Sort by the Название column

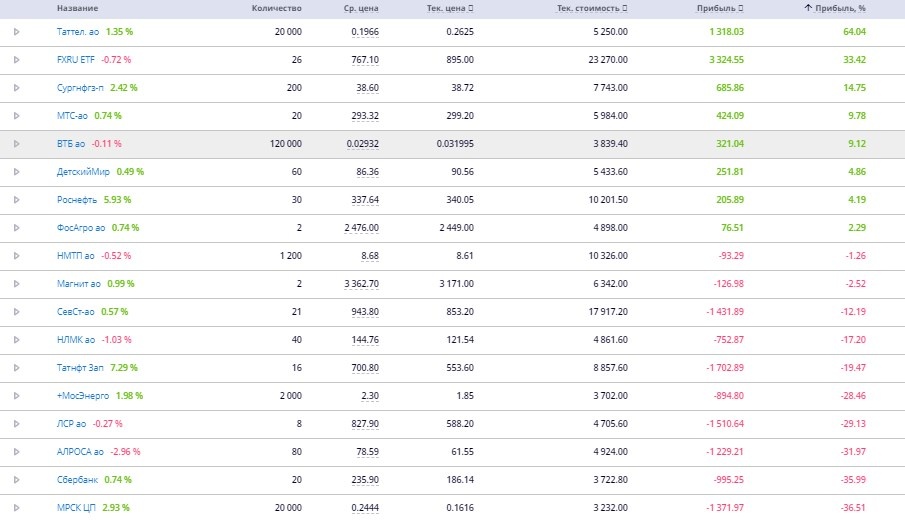point(77,8)
